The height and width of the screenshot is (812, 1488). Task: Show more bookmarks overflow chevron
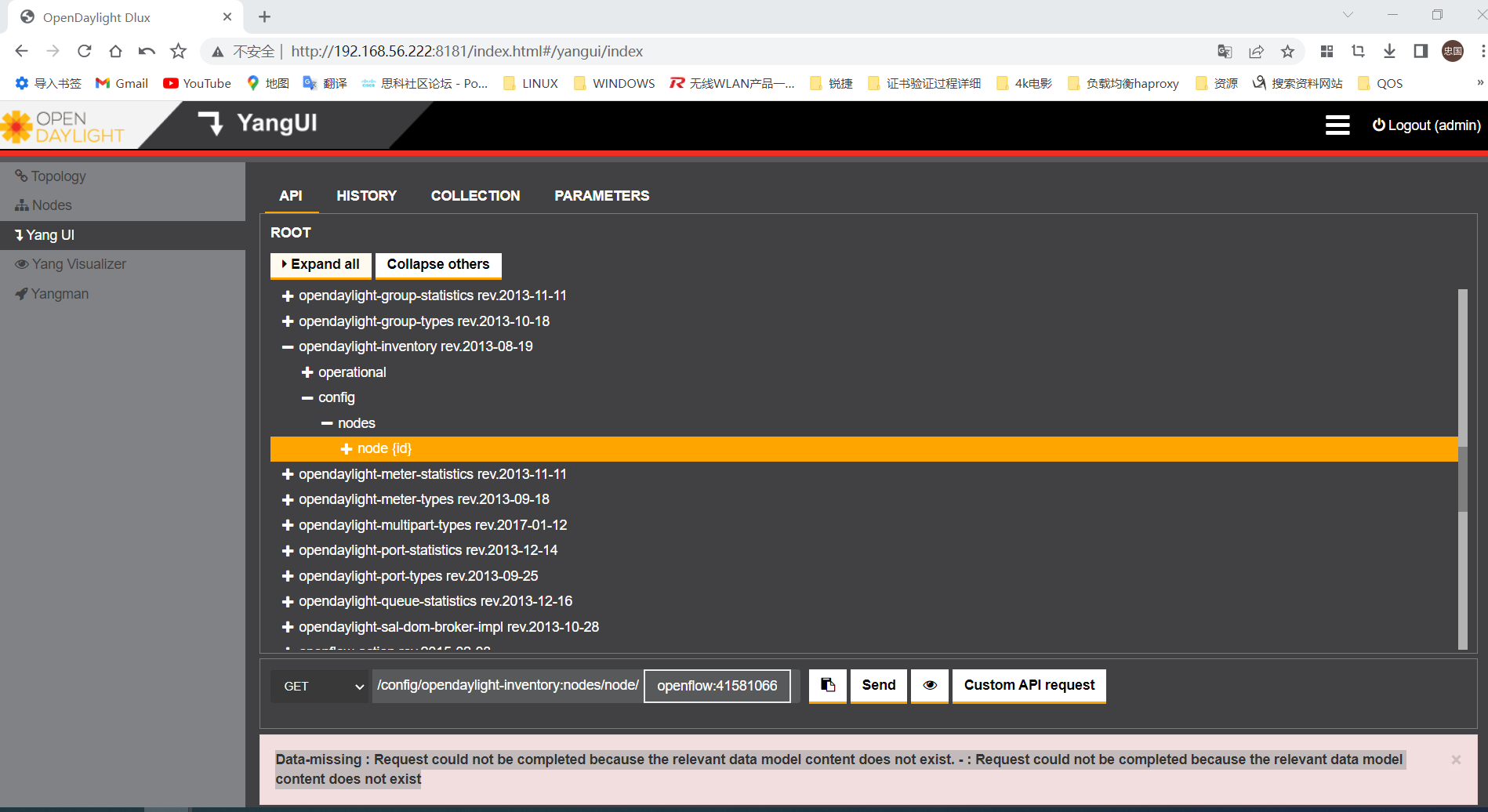[x=1479, y=83]
